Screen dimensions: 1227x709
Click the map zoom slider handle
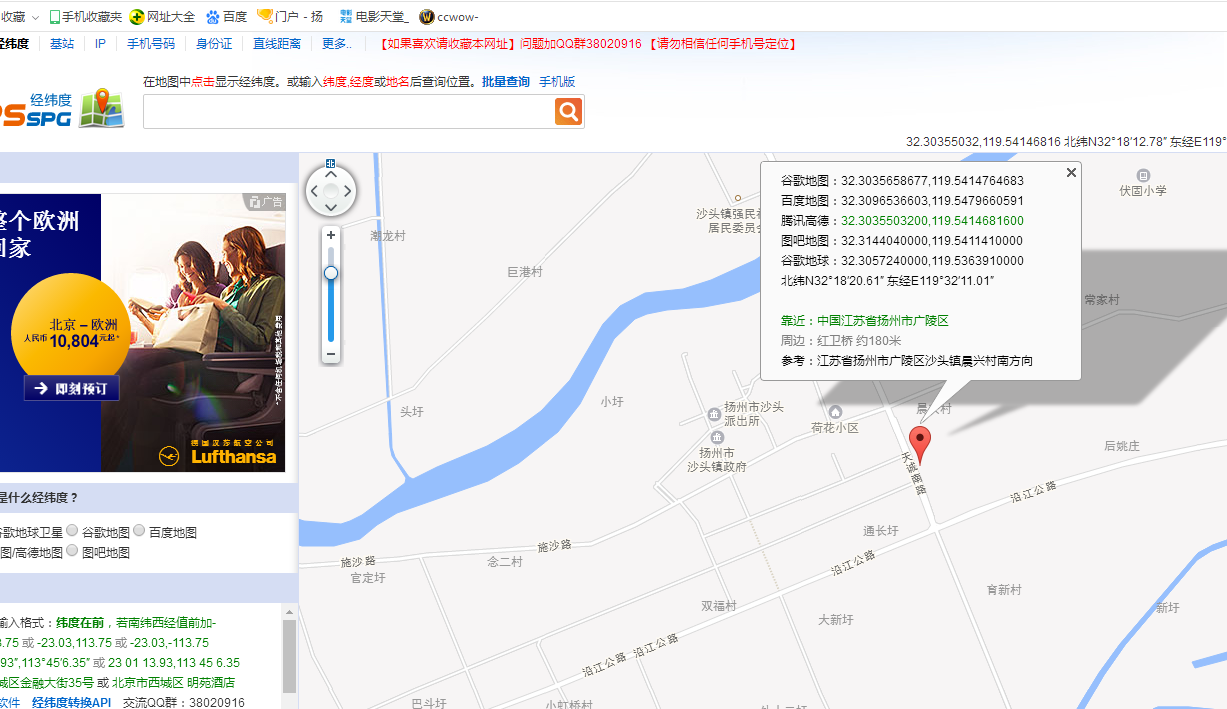(x=331, y=273)
